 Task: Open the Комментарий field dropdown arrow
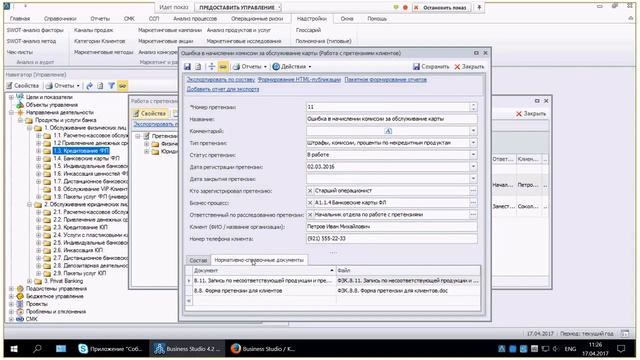click(x=473, y=131)
